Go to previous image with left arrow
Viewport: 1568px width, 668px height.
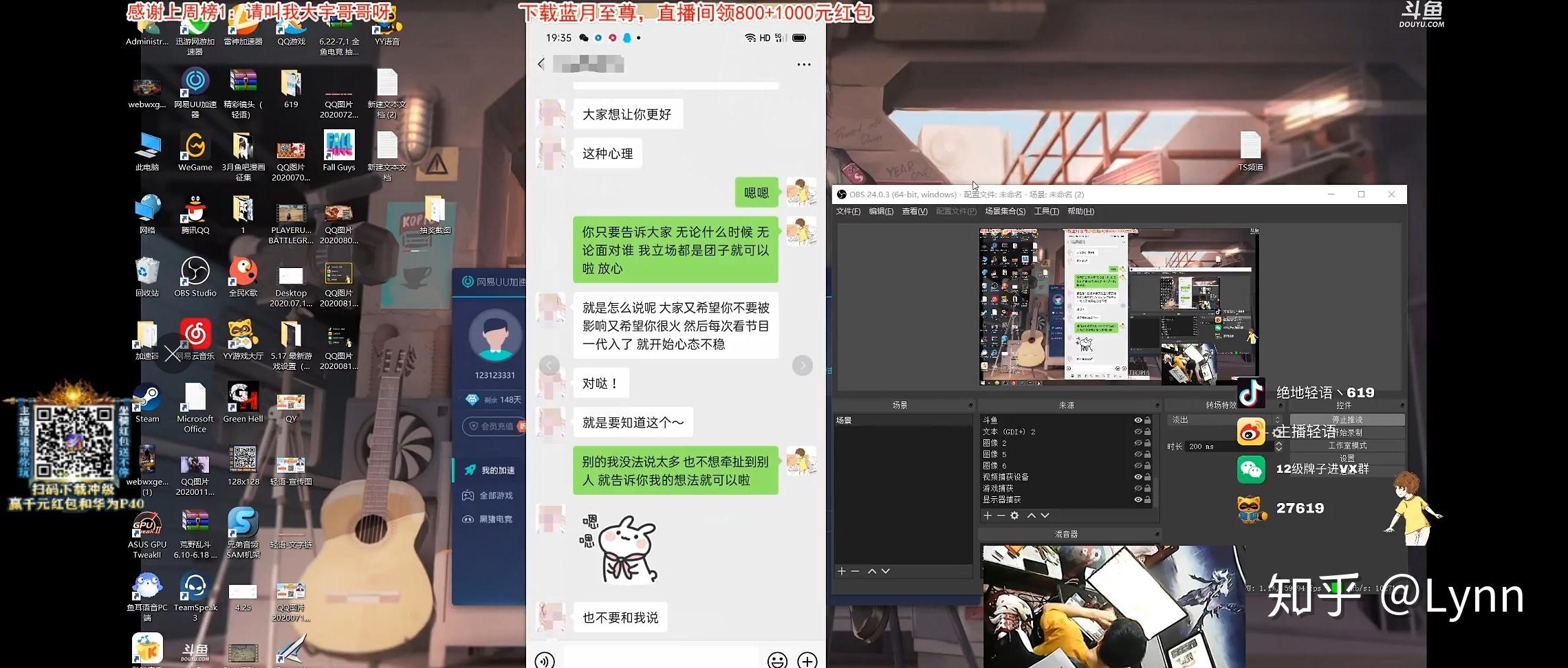tap(549, 365)
